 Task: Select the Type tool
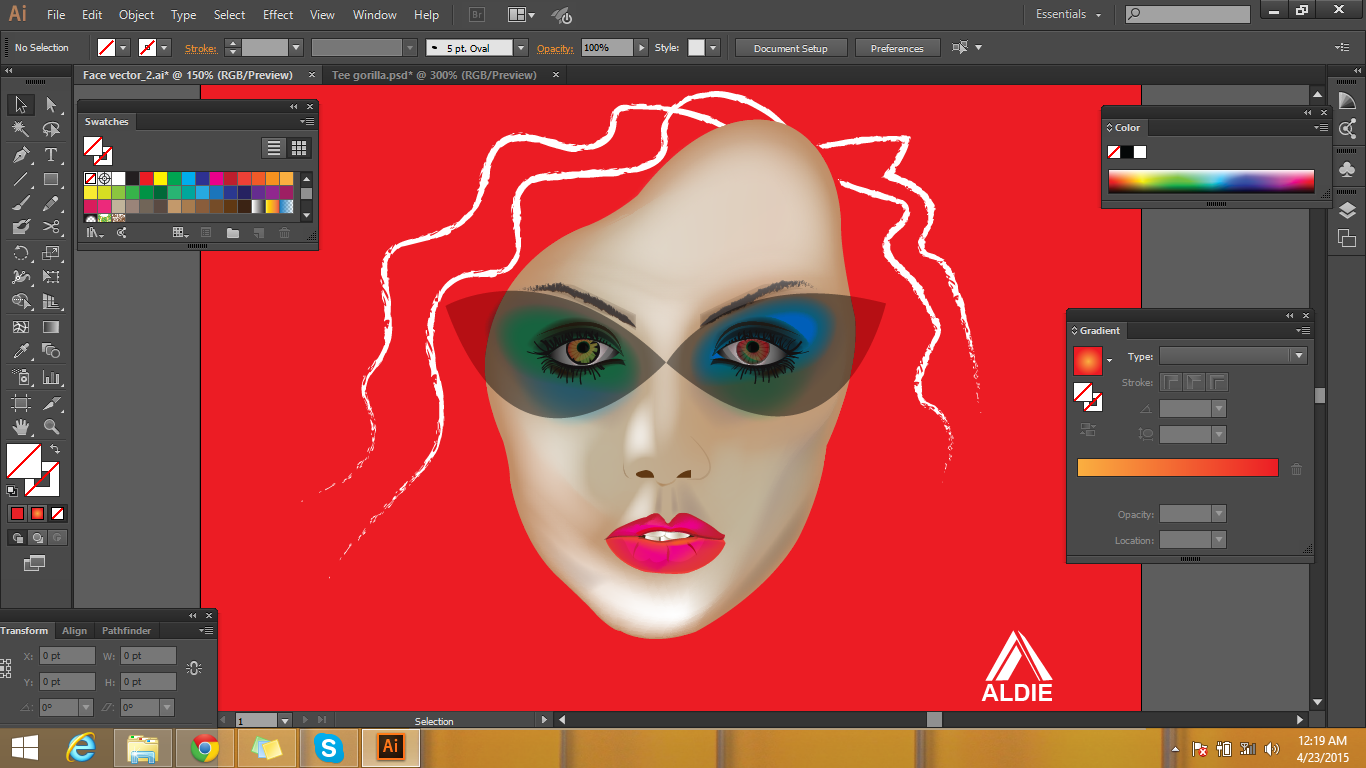click(x=51, y=153)
